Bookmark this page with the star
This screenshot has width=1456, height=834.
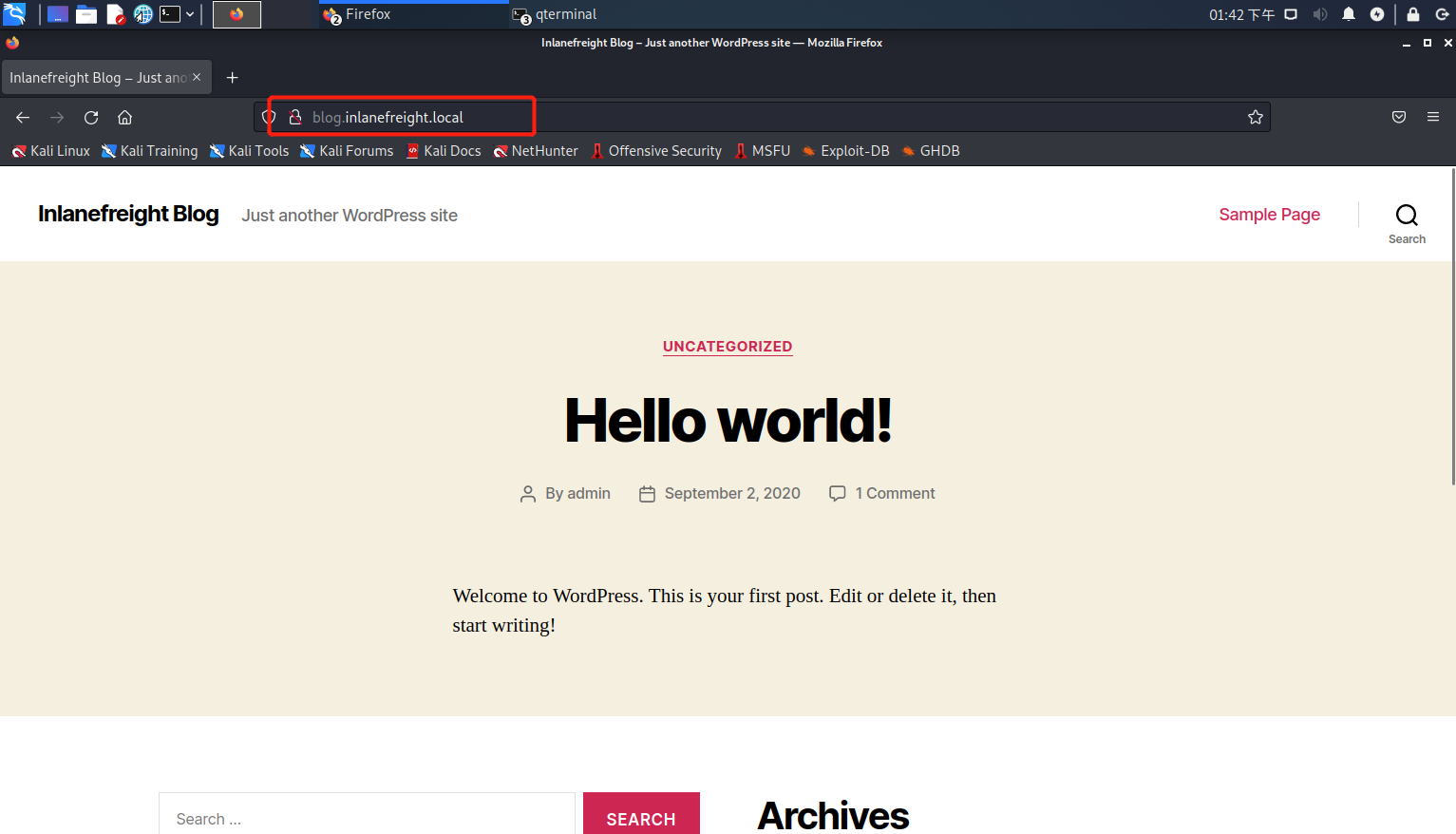coord(1256,117)
